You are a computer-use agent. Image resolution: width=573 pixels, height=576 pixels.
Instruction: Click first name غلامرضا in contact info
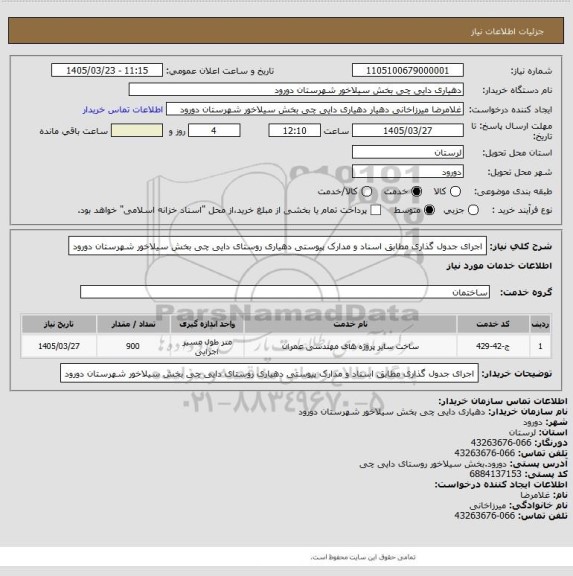(534, 495)
